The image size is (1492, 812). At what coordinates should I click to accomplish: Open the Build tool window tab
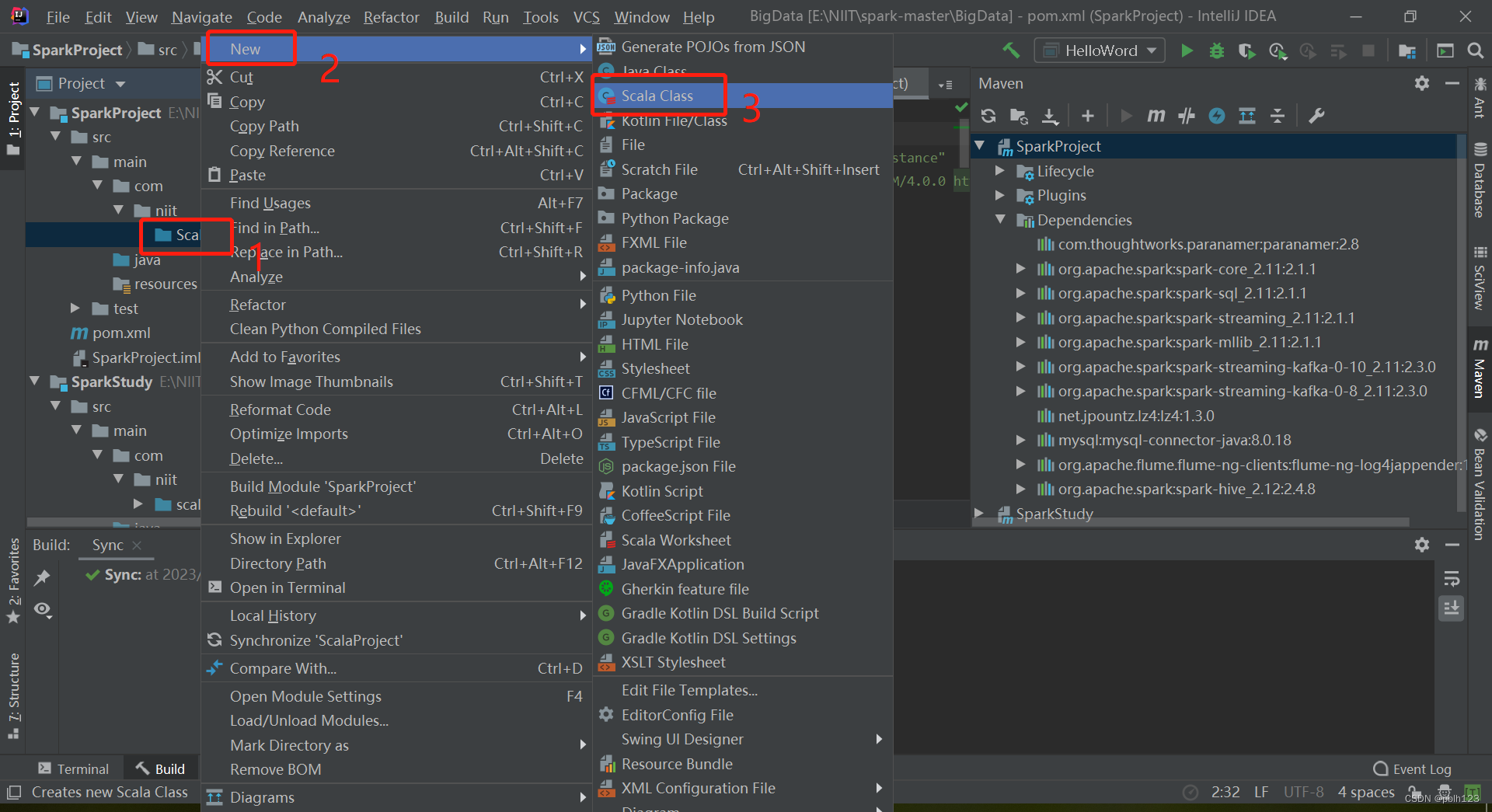click(x=161, y=768)
